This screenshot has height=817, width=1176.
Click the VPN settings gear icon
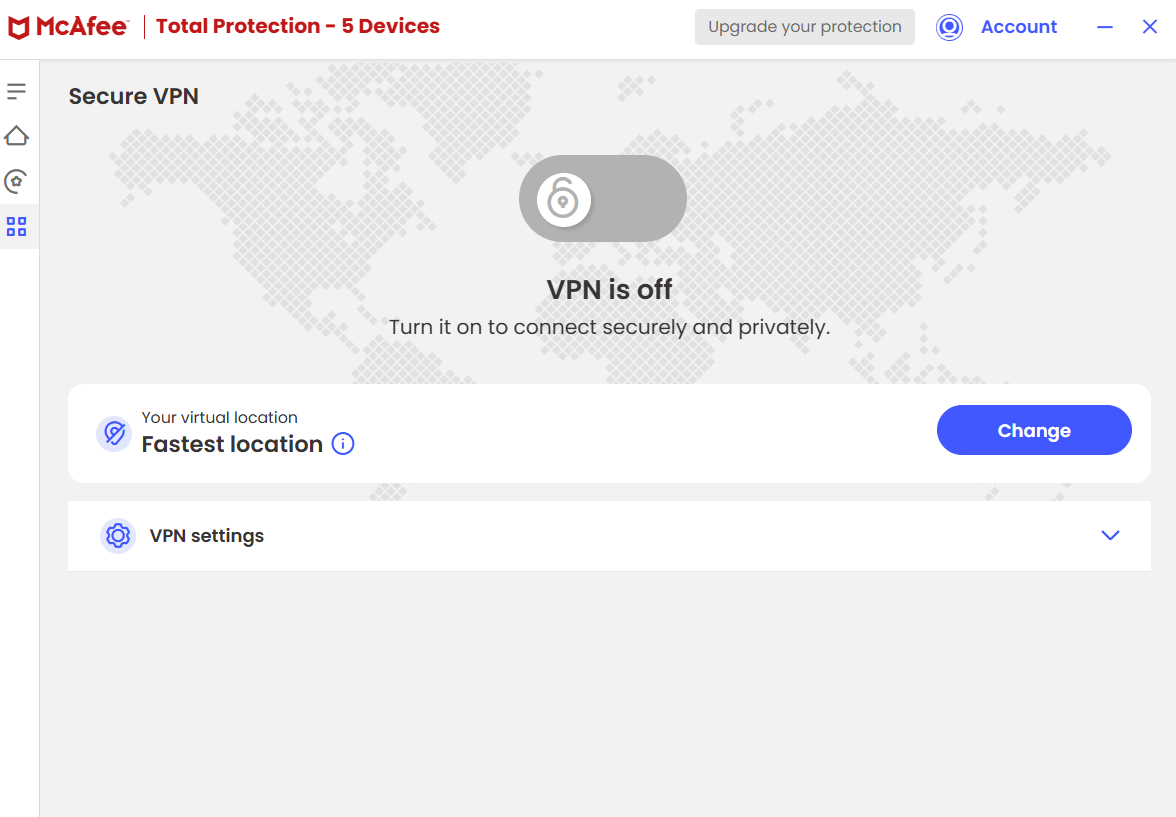pos(118,536)
